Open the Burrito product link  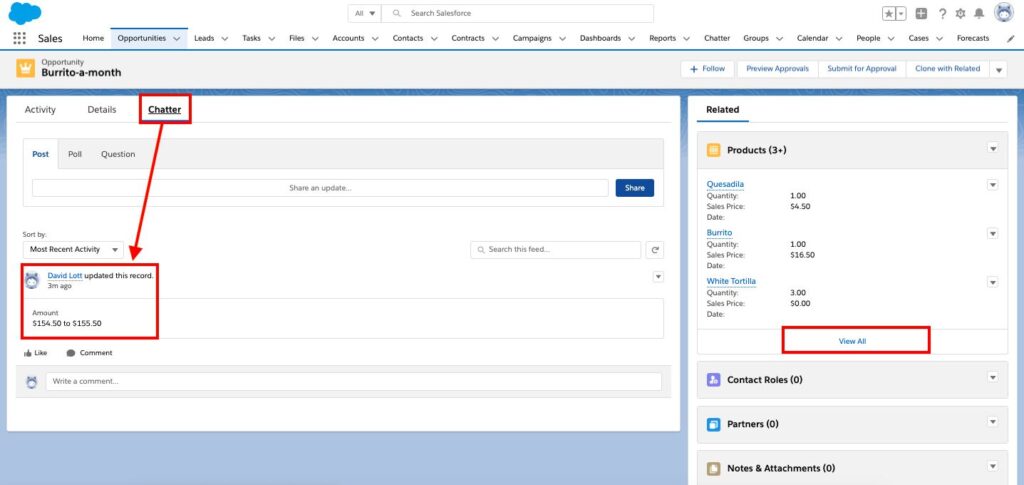719,232
